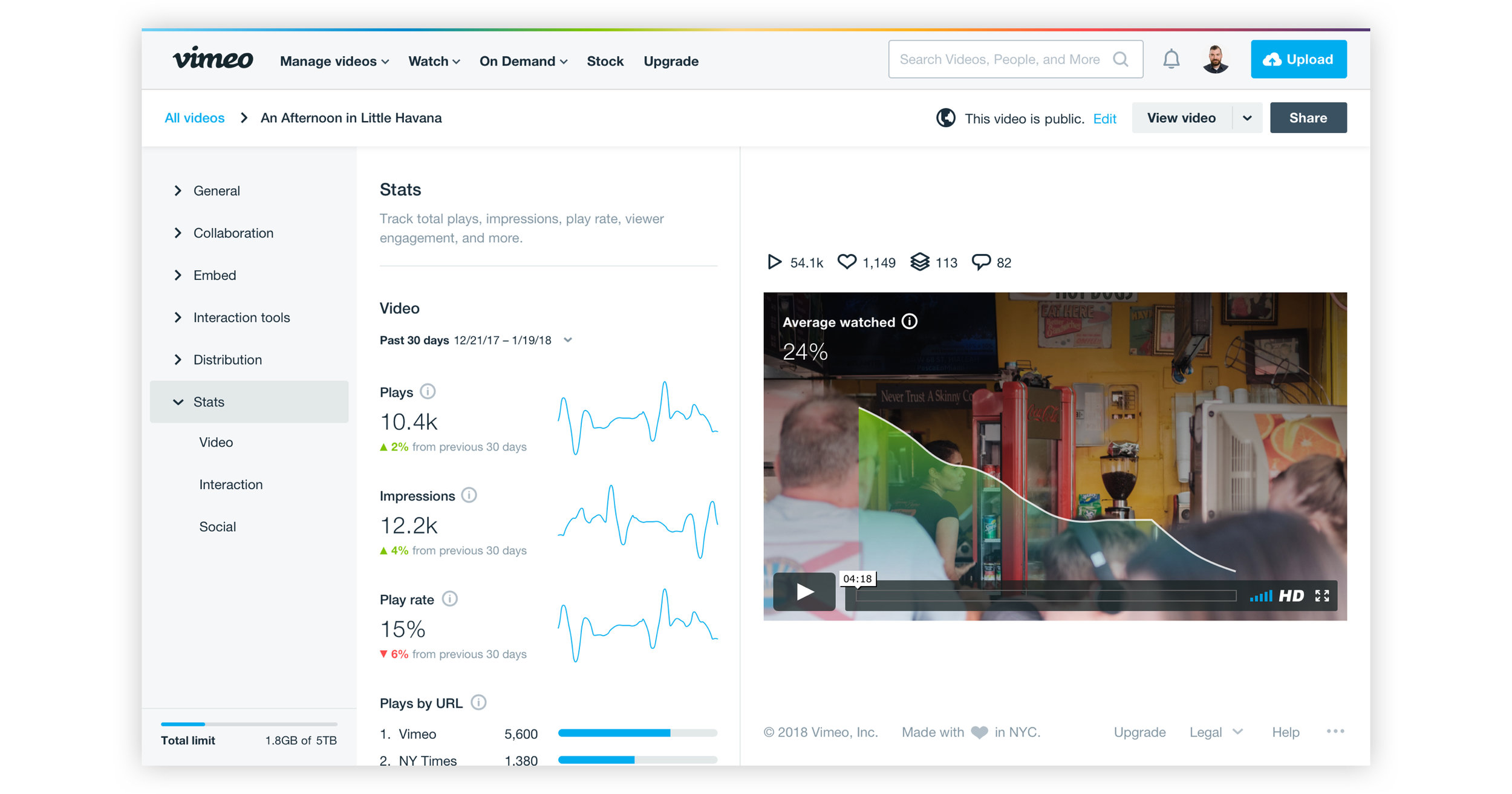The width and height of the screenshot is (1512, 794).
Task: Click the likes heart icon
Action: (847, 262)
